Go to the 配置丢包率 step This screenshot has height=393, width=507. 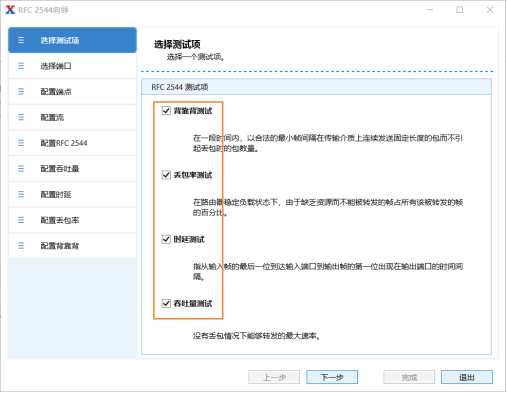coord(72,220)
